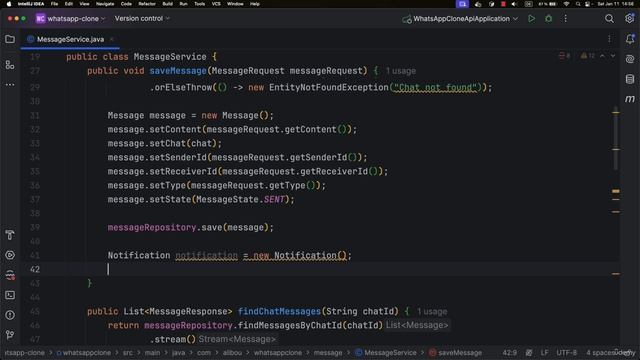This screenshot has width=640, height=360.
Task: Open macOS Spotlight search icon
Action: [578, 4]
